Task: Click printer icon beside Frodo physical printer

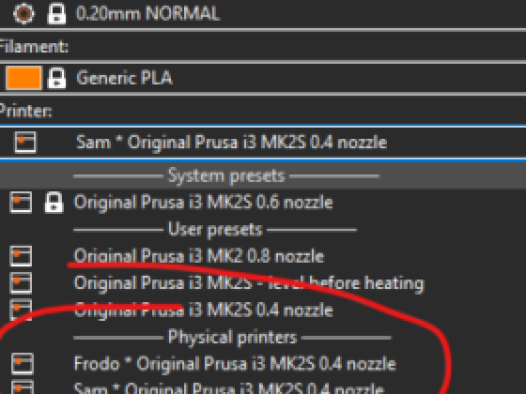Action: (22, 363)
